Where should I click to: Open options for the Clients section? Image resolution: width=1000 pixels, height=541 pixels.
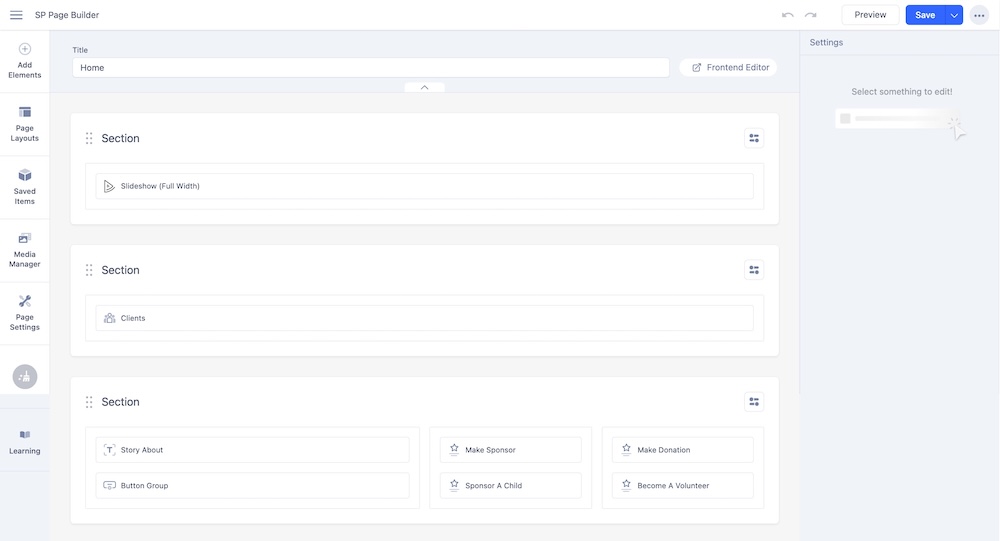click(x=754, y=270)
